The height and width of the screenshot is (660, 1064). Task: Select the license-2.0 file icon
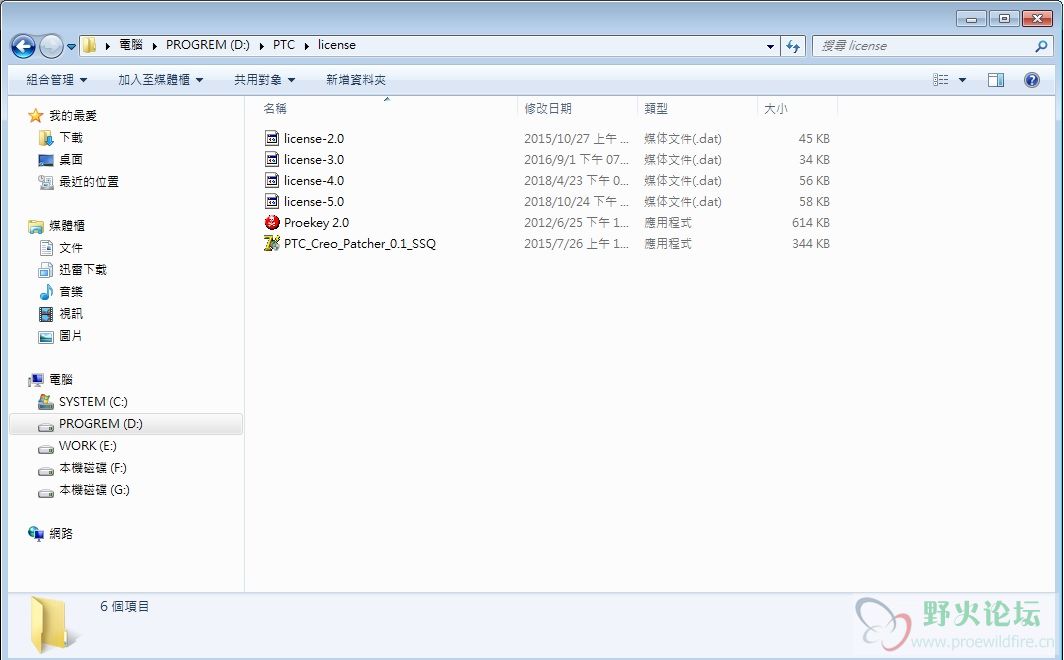(272, 138)
